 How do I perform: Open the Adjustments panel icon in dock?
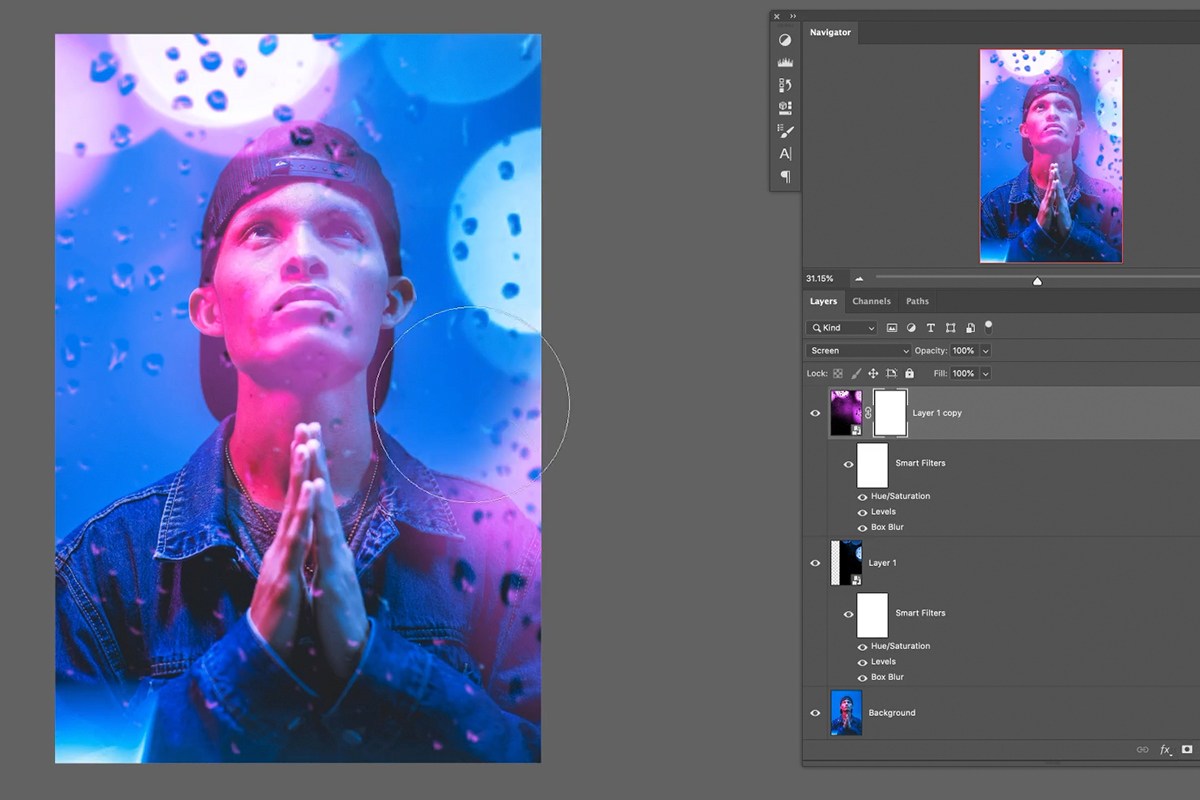coord(785,39)
